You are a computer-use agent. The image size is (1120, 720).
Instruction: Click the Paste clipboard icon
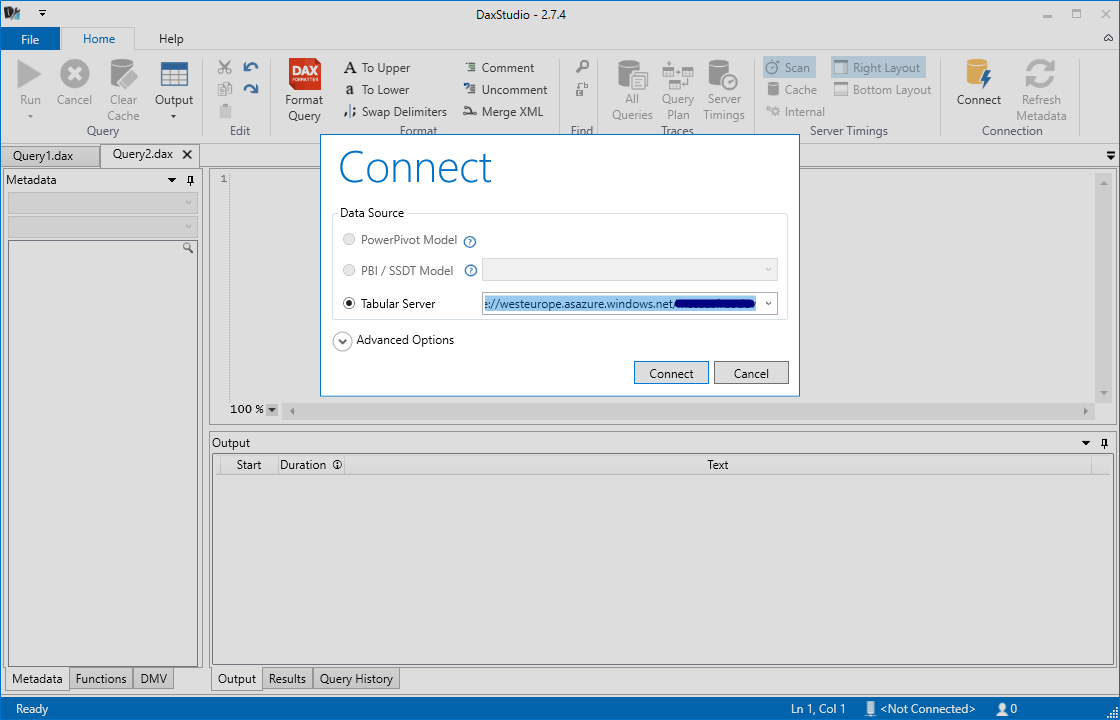point(225,111)
